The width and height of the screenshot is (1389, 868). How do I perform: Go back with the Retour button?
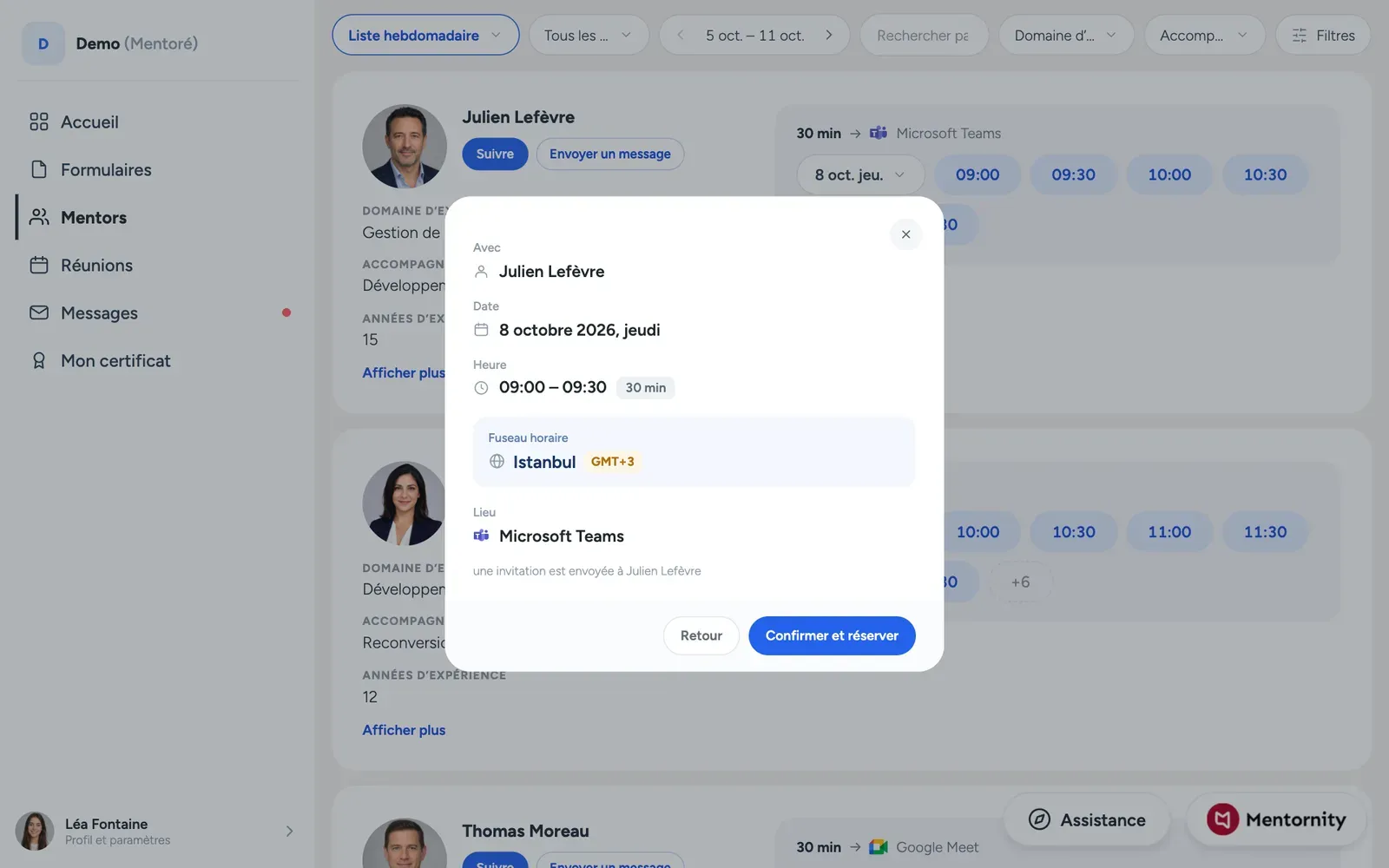tap(701, 635)
